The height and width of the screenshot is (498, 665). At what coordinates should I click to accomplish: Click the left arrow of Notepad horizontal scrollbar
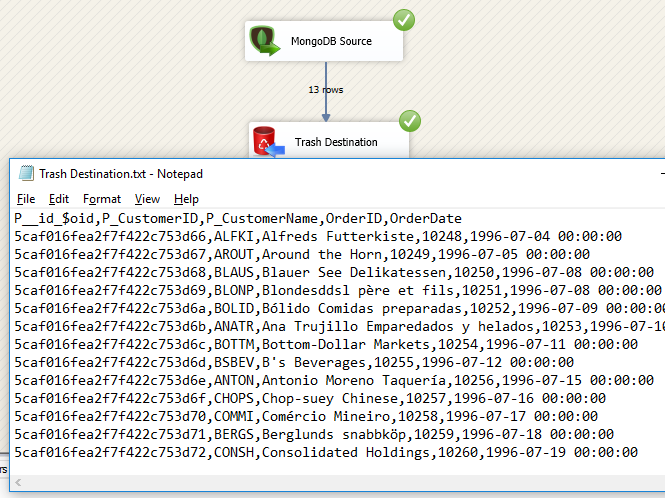point(18,482)
